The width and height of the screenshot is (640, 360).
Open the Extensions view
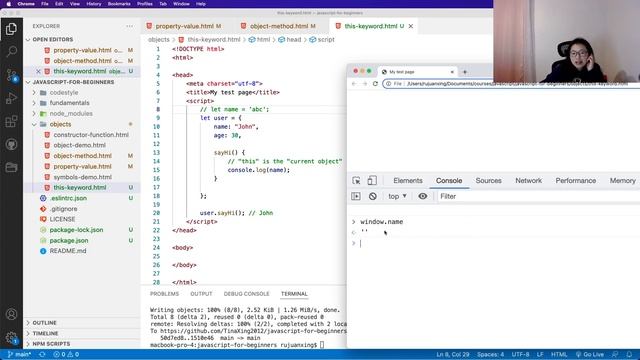pos(11,121)
